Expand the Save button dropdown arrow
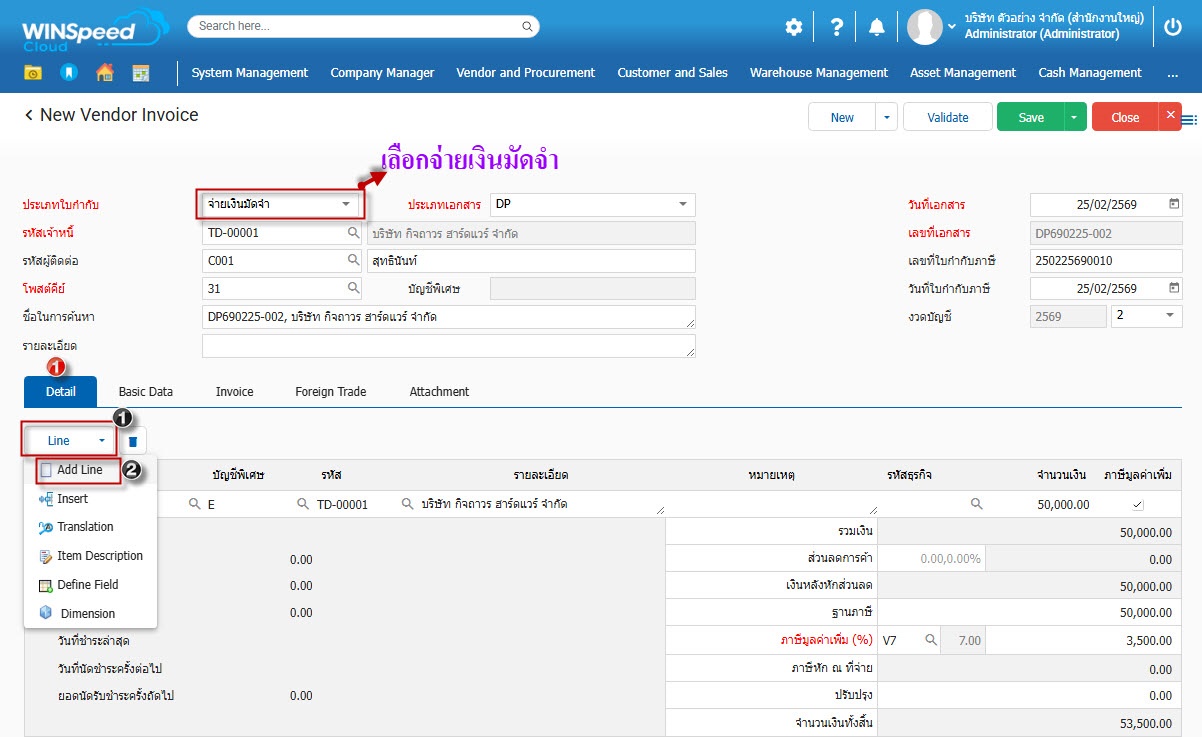1202x737 pixels. [1075, 117]
